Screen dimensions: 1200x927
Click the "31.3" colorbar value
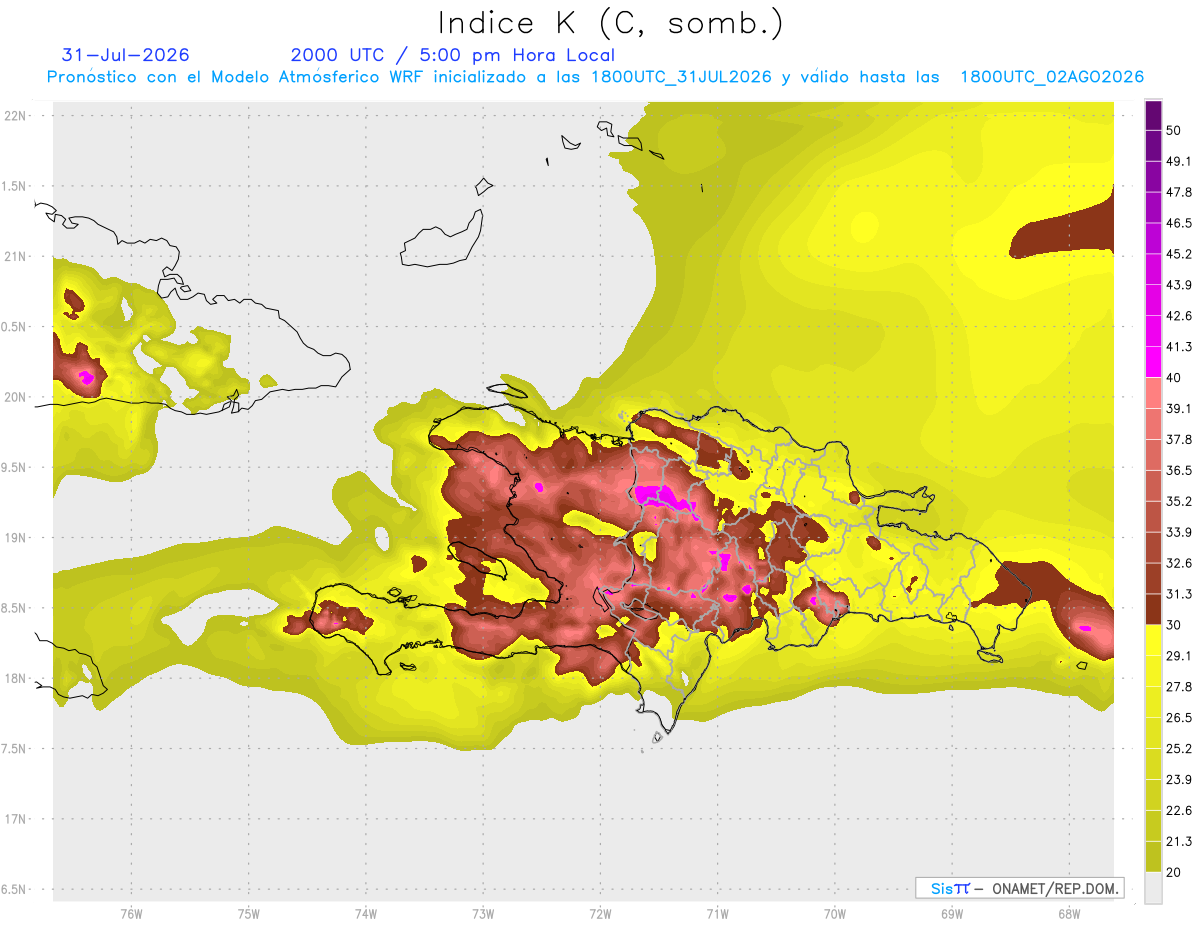click(x=1179, y=594)
